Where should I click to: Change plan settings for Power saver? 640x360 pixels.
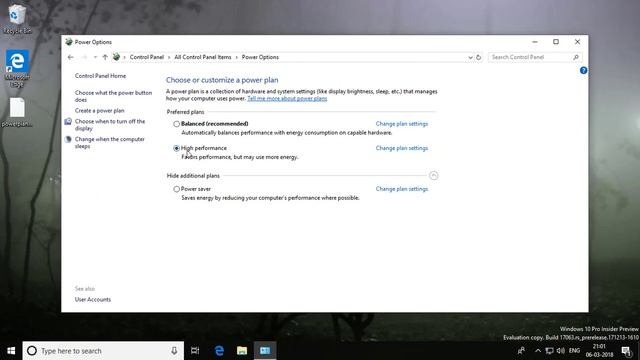[x=402, y=189]
